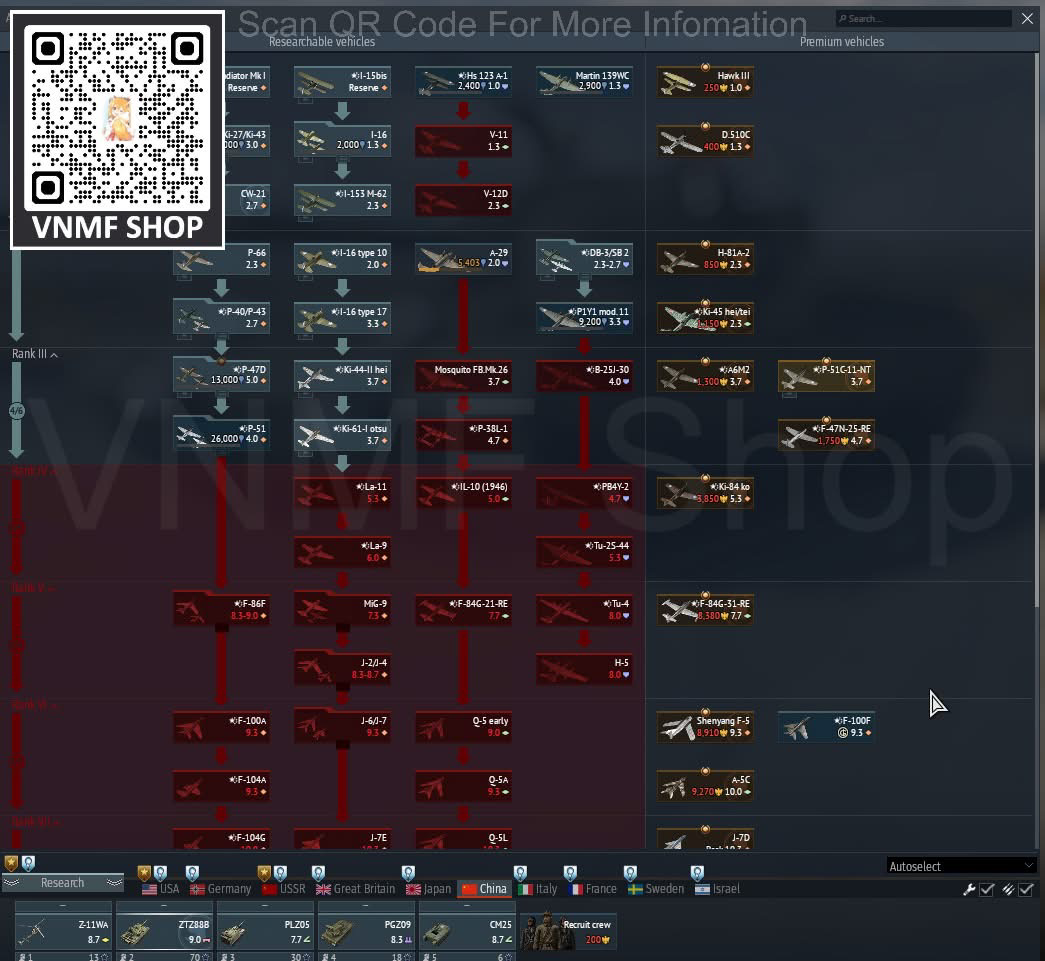Select the Z-11WA crew slot

tap(63, 932)
